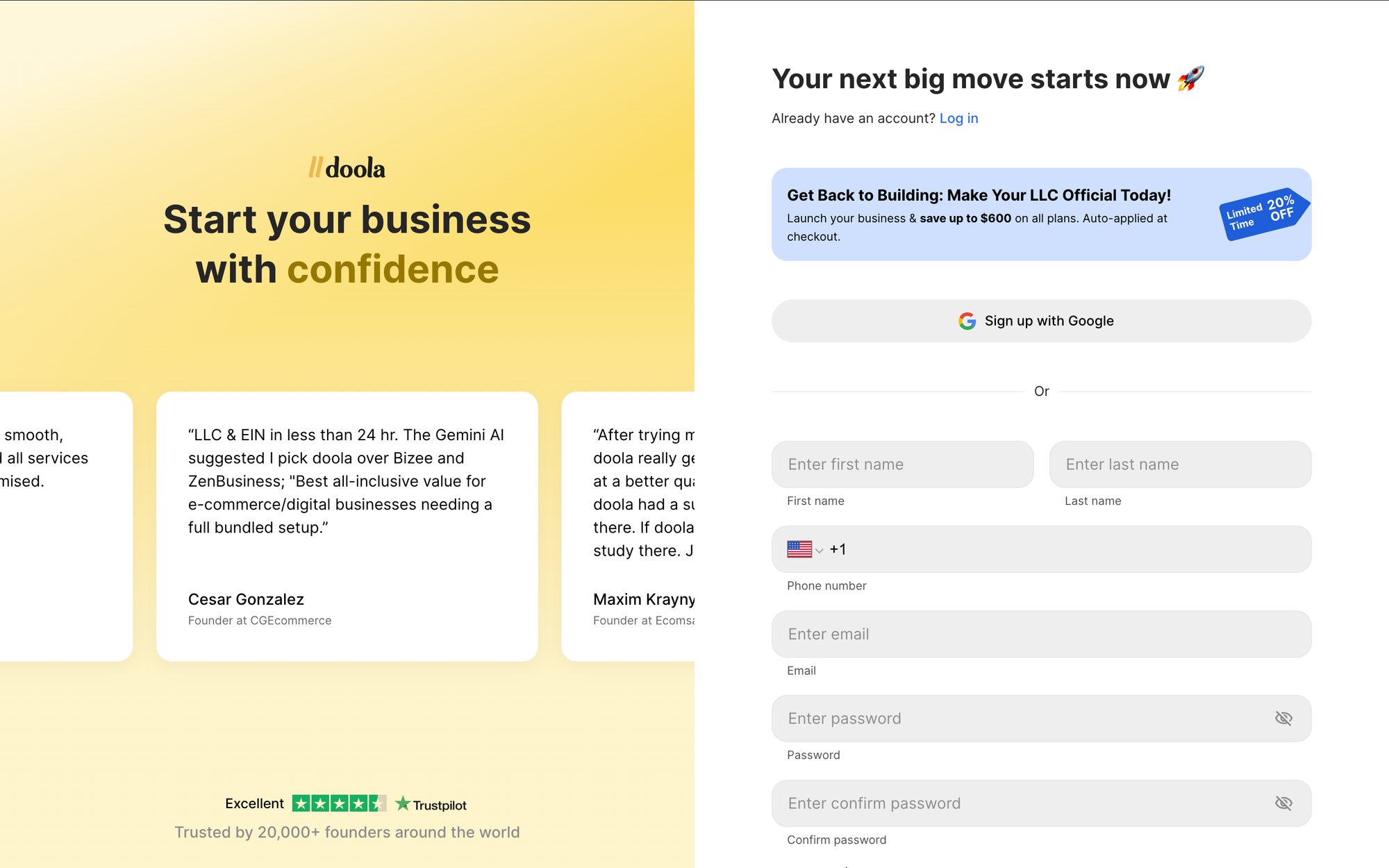
Task: Click the Get Back to Building promo banner
Action: click(1041, 214)
